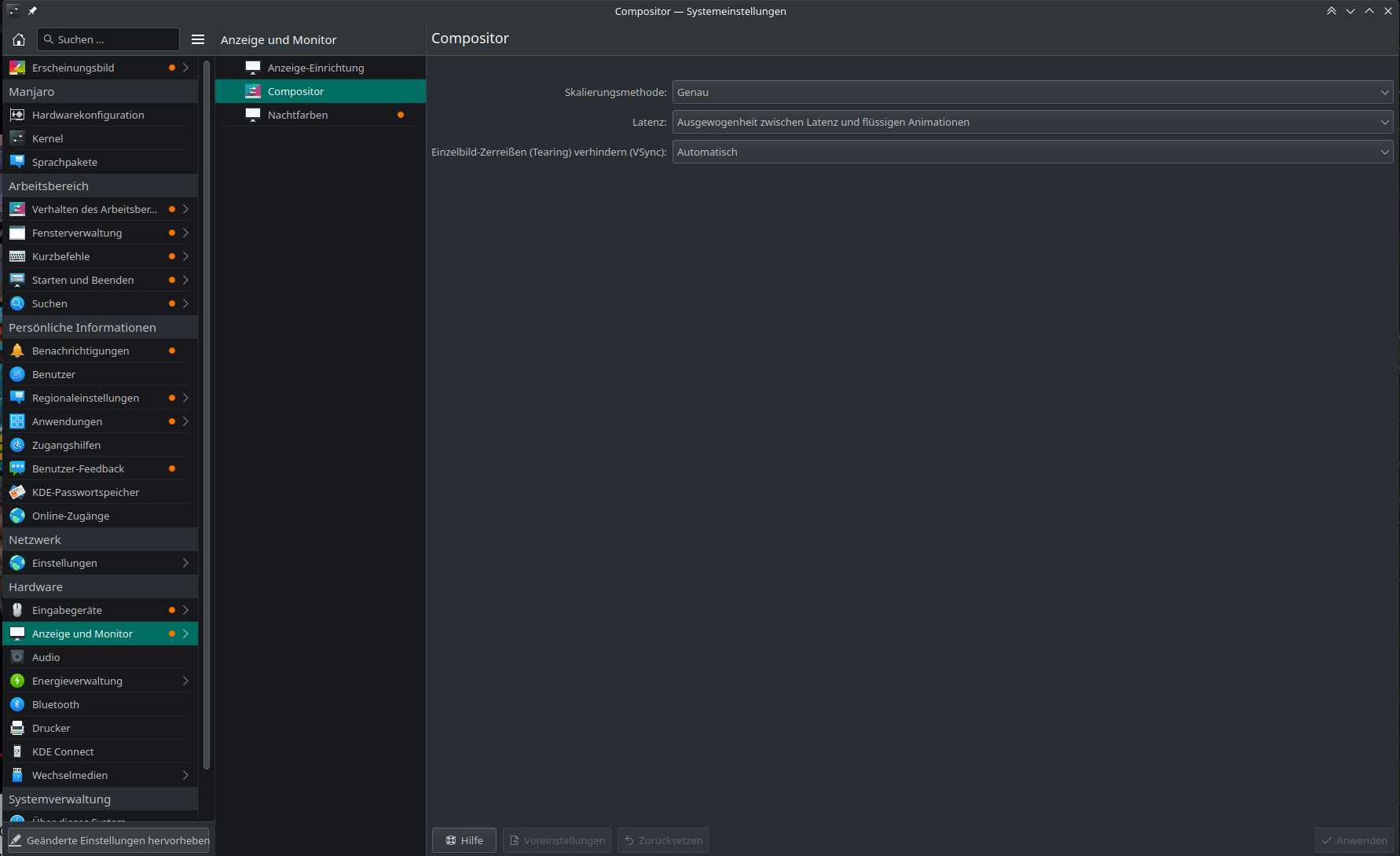Click the Hardwarekonfiguration icon
1400x856 pixels.
click(x=17, y=115)
